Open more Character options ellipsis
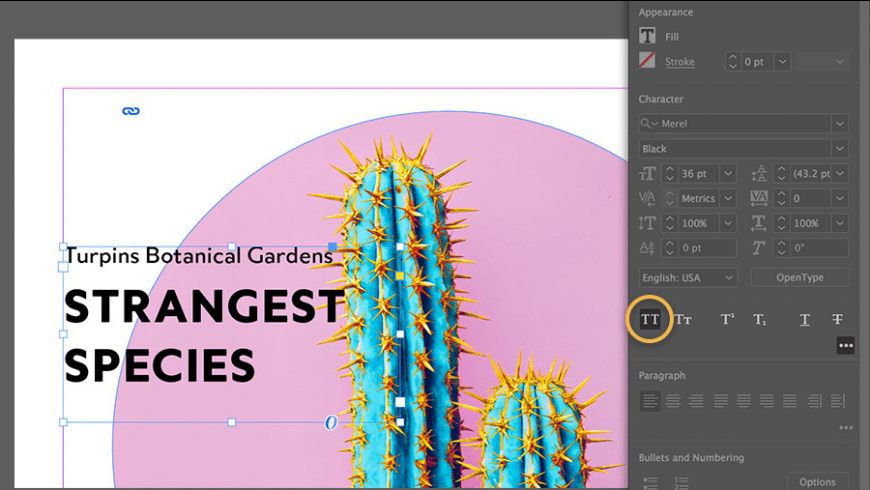 pos(846,345)
